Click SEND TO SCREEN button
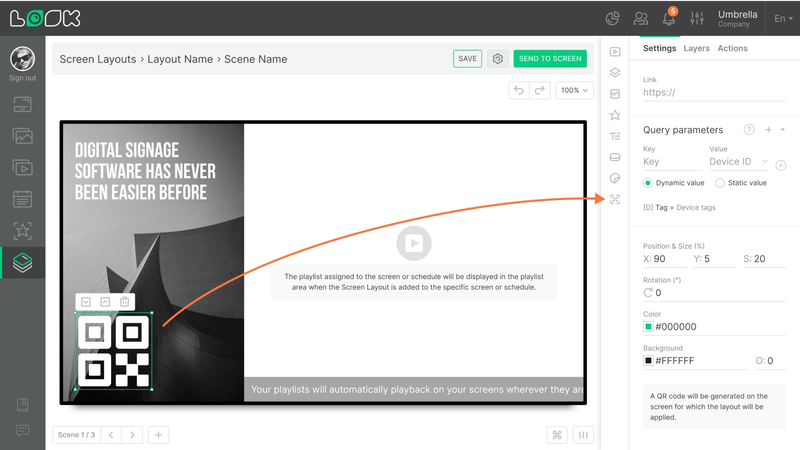800x450 pixels. click(x=550, y=59)
